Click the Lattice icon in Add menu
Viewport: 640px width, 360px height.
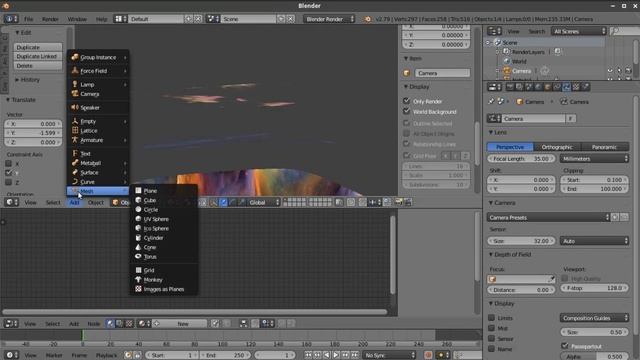tap(75, 130)
